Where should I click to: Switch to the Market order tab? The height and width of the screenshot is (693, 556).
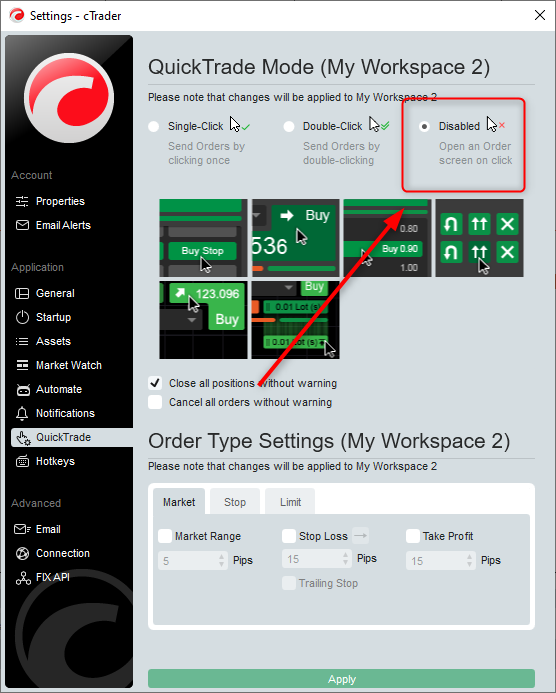click(179, 502)
